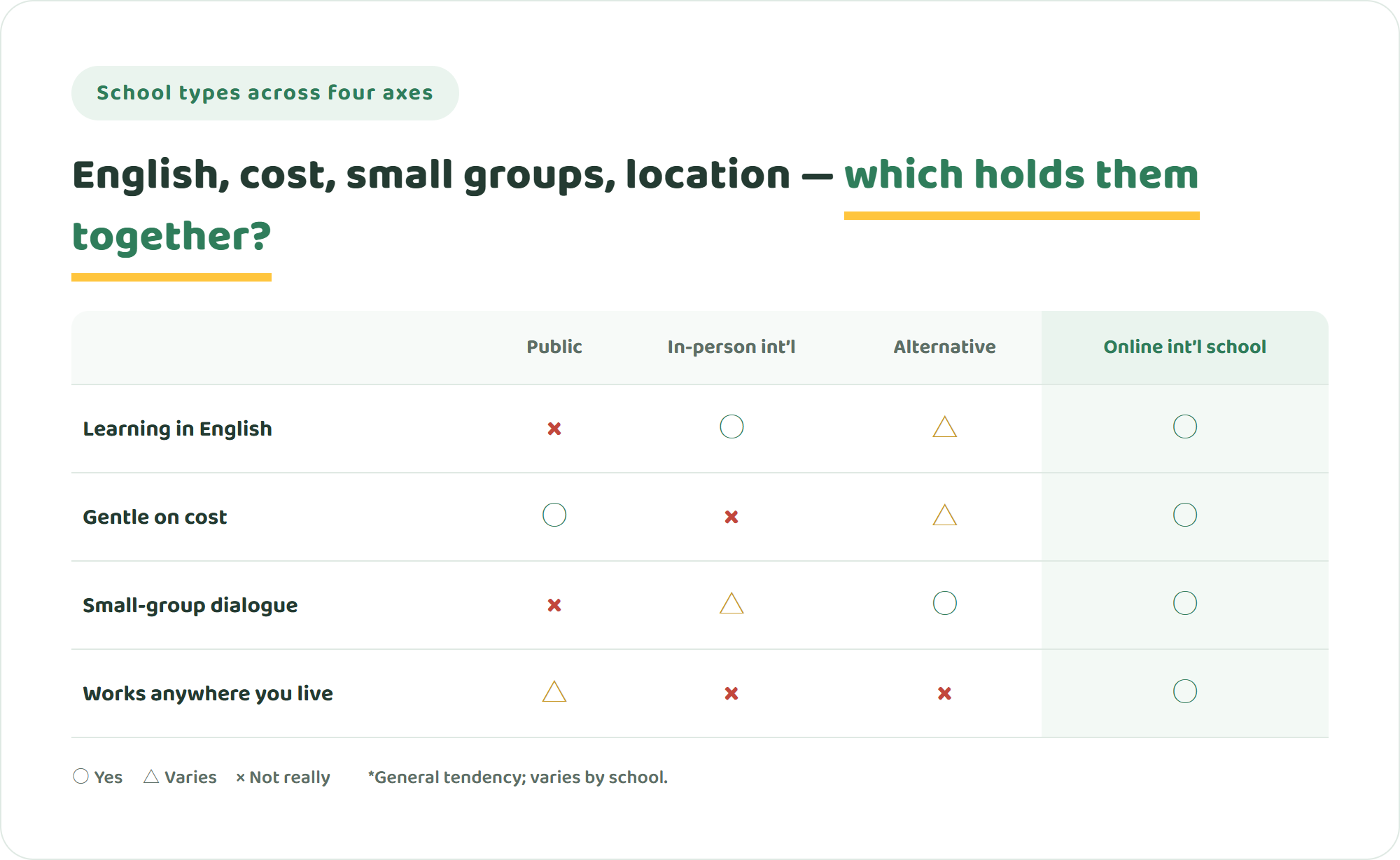
Task: Click the 'Varies' legend text
Action: pos(190,777)
